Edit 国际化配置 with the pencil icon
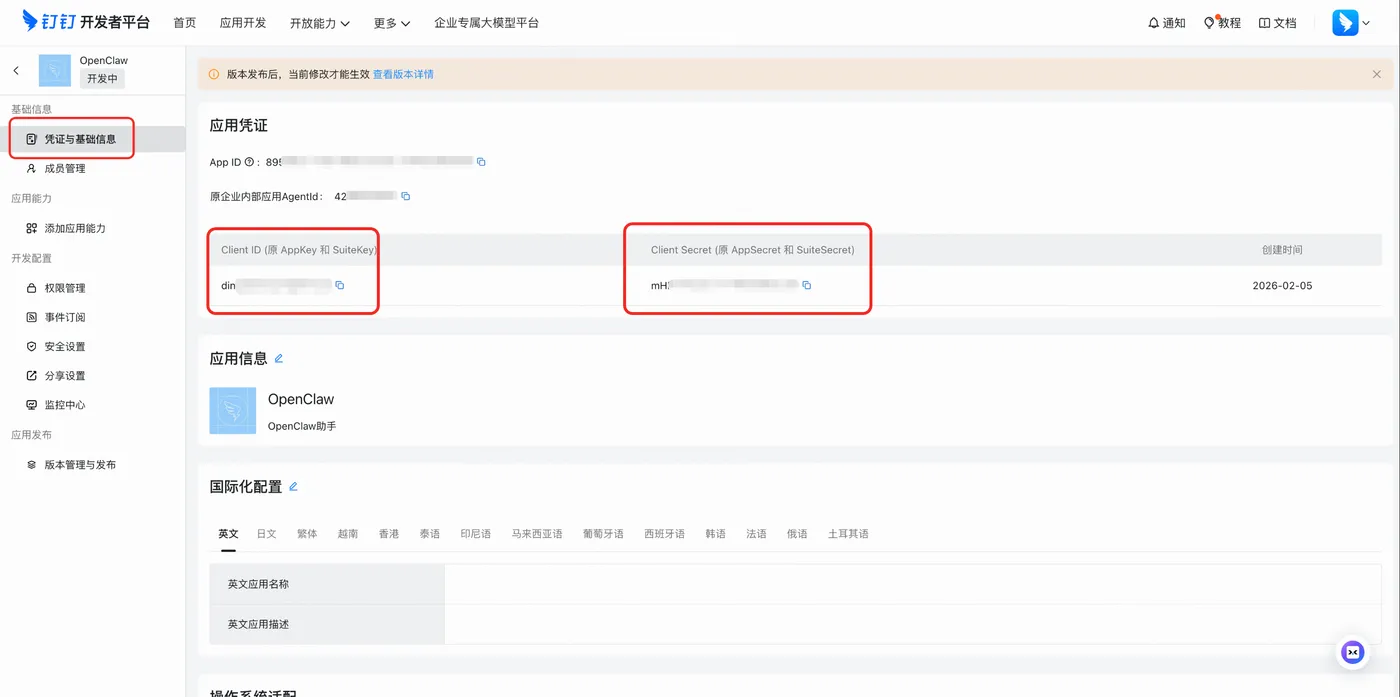Screen dimensions: 1400x697 [293, 487]
